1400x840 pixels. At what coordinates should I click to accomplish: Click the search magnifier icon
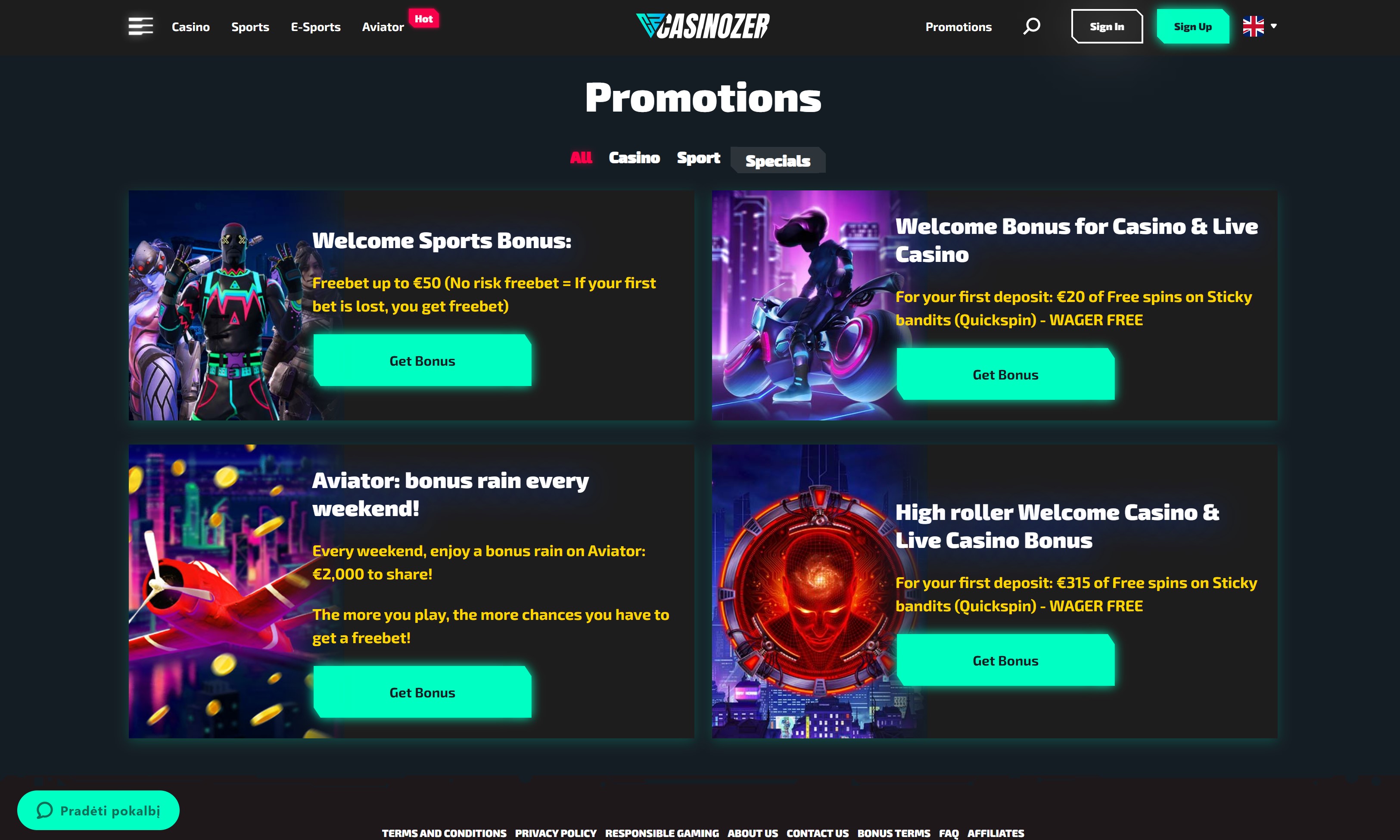pyautogui.click(x=1032, y=26)
